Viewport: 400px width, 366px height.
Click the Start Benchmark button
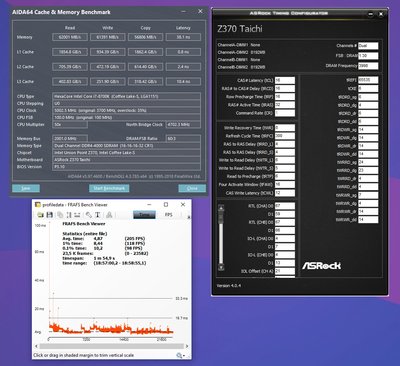point(109,188)
